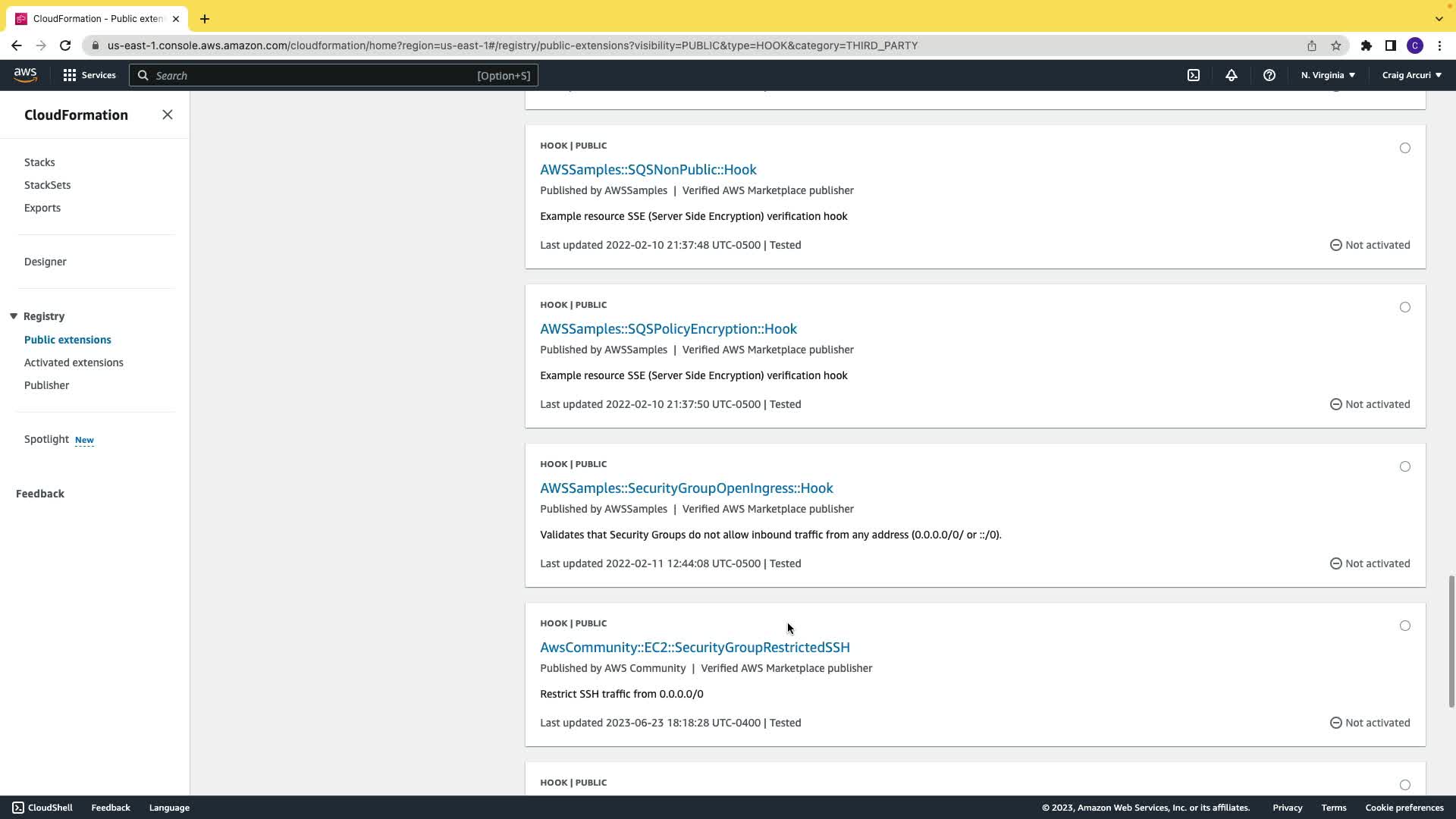This screenshot has height=819, width=1456.
Task: Close the CloudFormation side navigation panel
Action: point(168,115)
